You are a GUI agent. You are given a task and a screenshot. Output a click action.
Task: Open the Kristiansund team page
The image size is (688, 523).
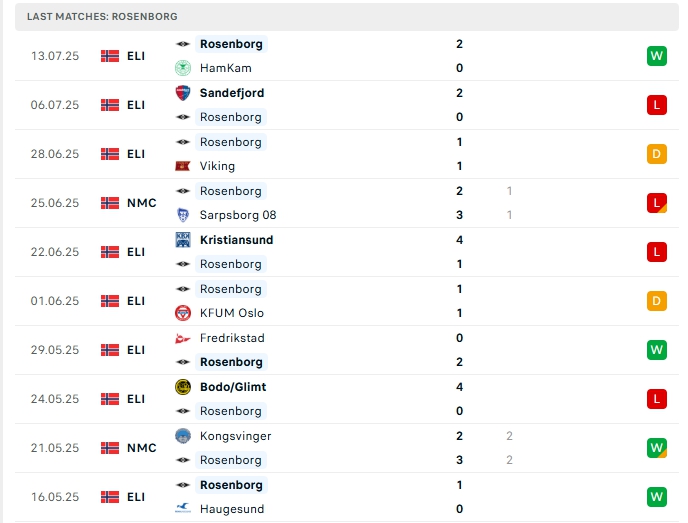pos(236,240)
